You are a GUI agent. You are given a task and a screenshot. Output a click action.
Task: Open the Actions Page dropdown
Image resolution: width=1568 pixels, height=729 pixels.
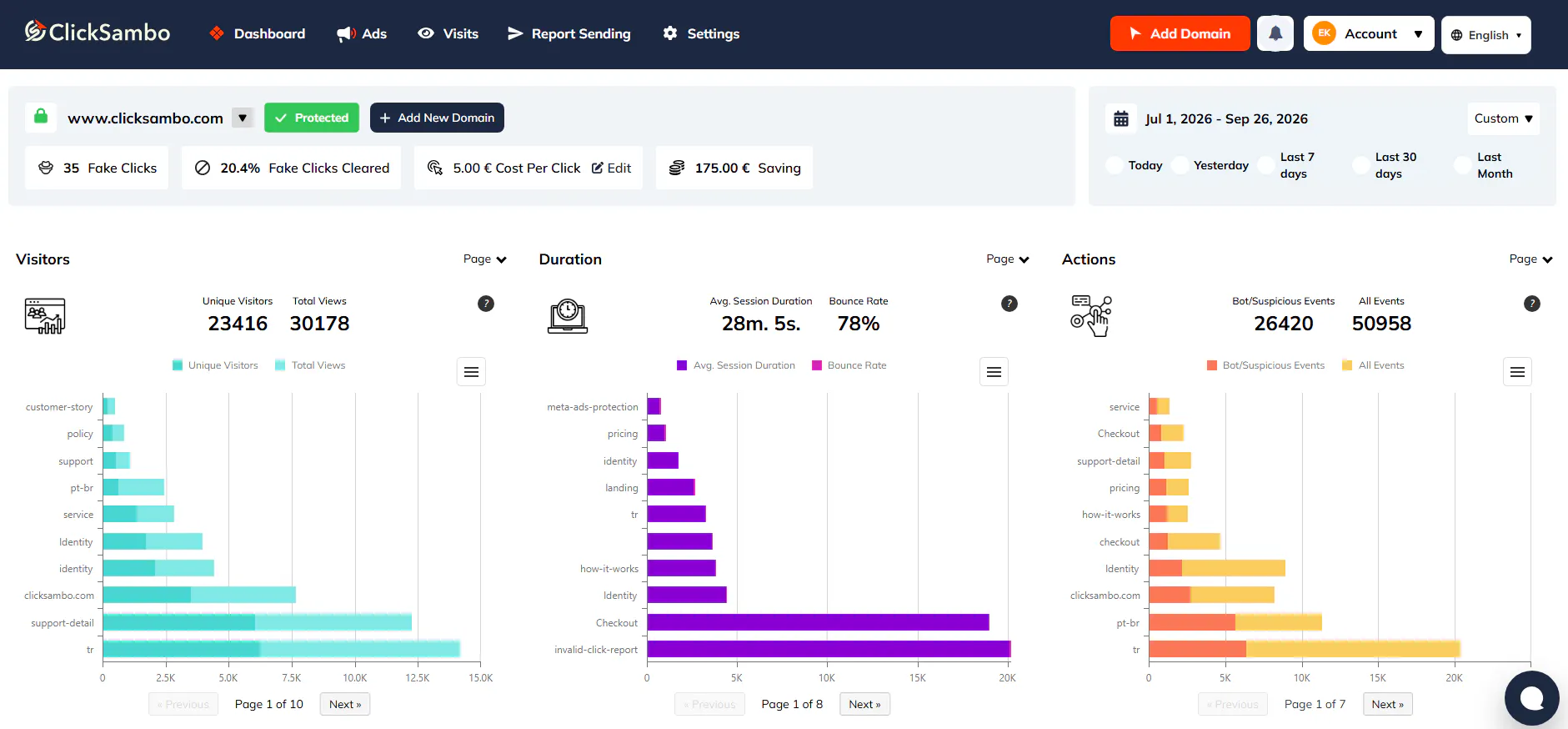coord(1531,259)
